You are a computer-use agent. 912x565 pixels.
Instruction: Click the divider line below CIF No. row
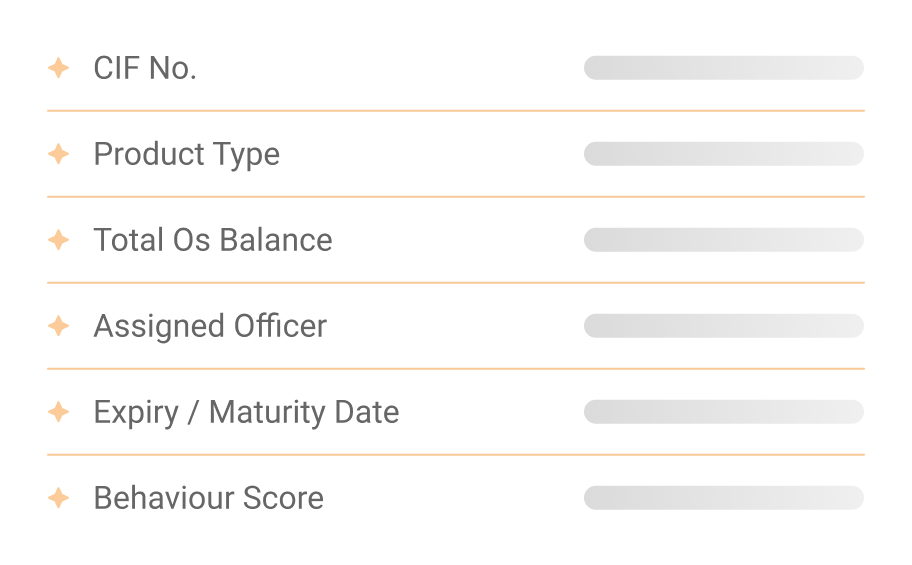pos(455,111)
